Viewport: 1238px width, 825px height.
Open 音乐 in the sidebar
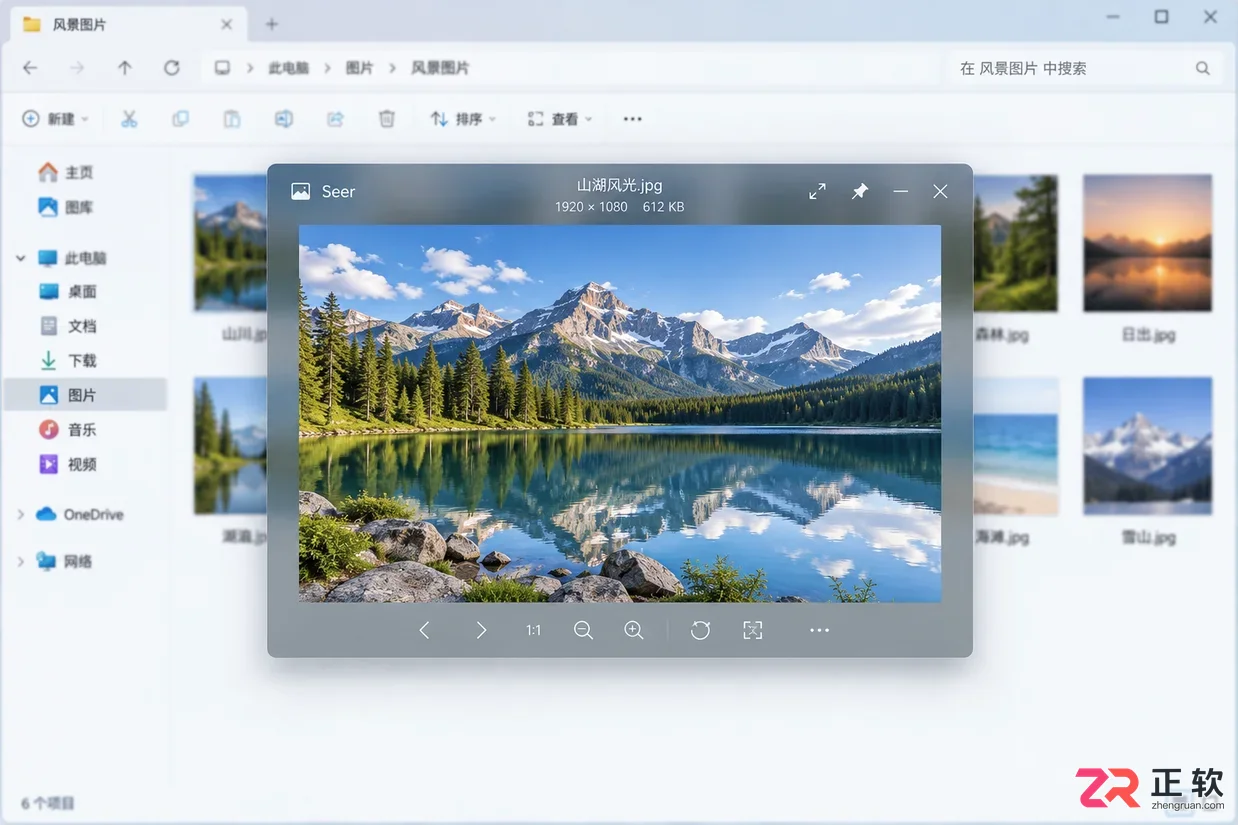(x=68, y=430)
